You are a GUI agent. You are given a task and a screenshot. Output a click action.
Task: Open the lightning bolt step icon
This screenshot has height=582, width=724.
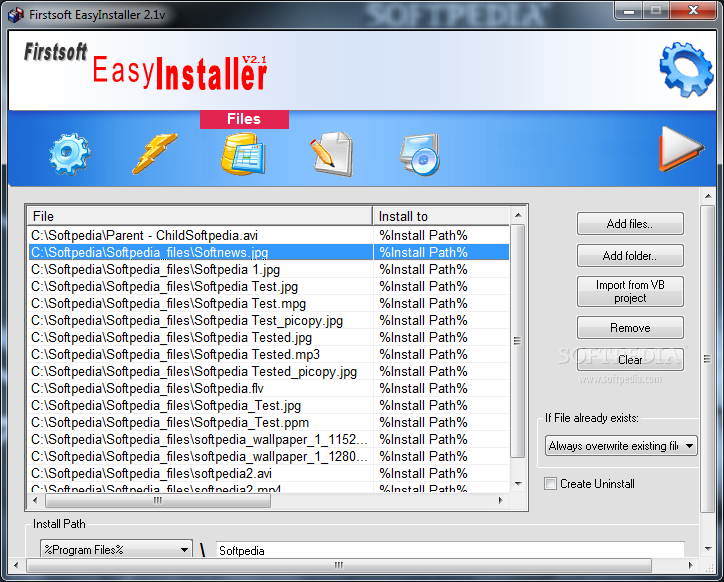click(155, 153)
